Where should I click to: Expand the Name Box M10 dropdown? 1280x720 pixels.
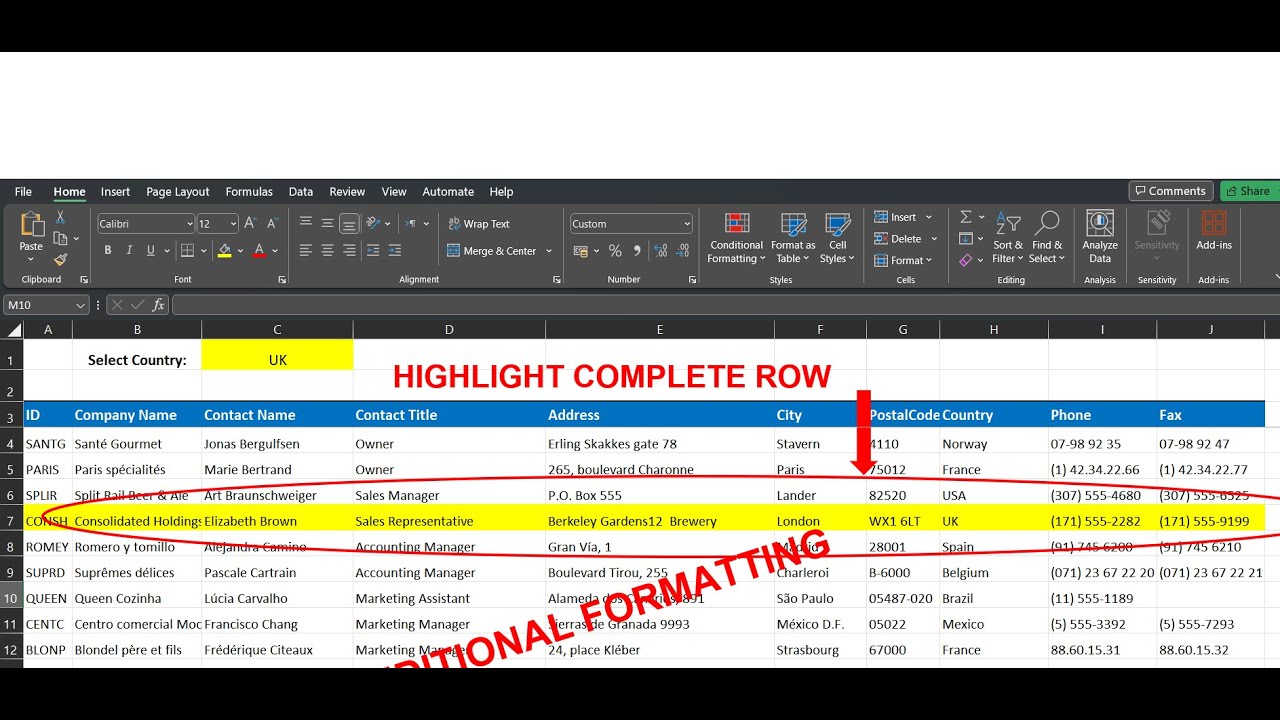[x=80, y=305]
